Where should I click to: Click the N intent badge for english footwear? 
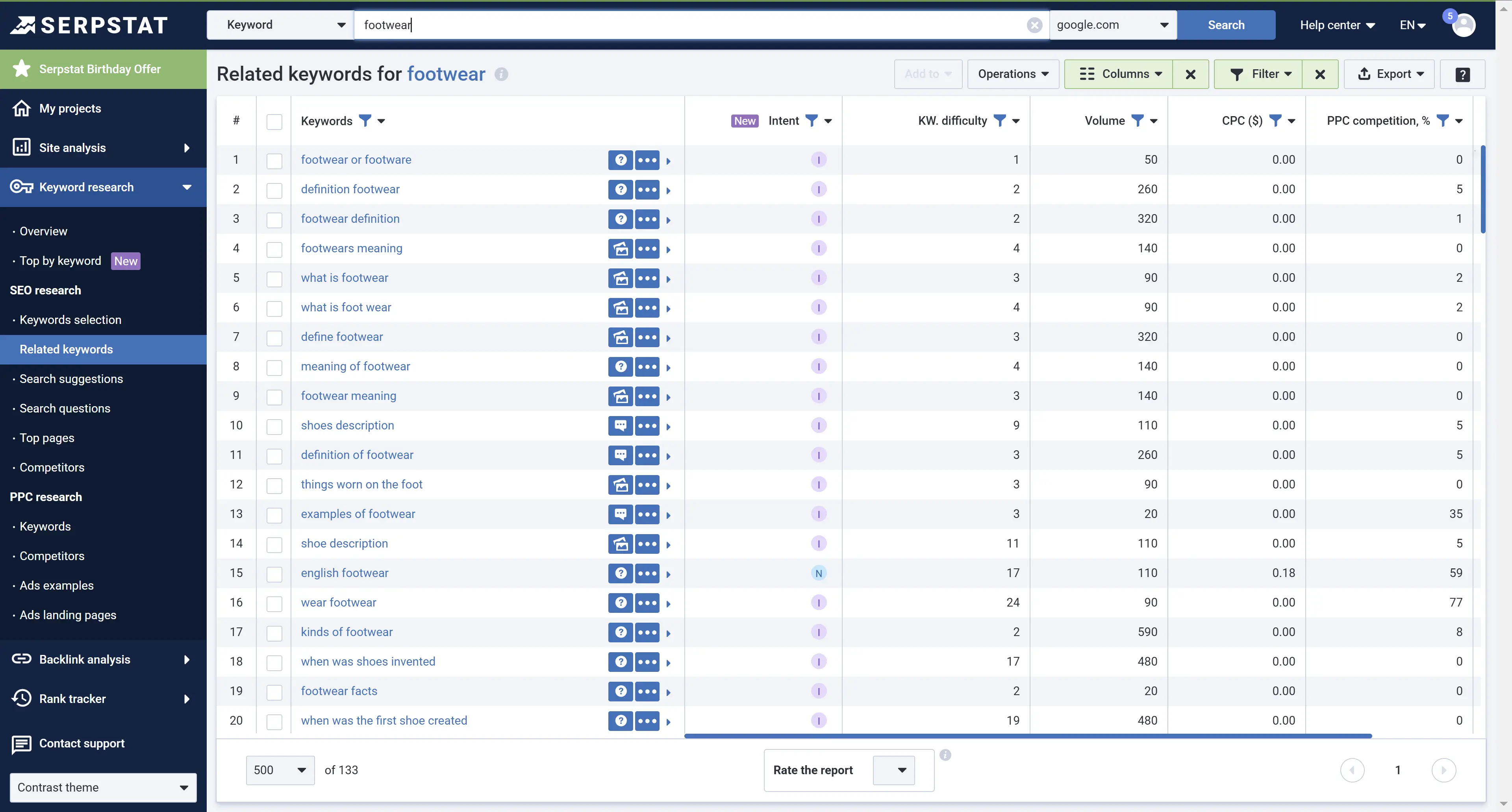click(x=819, y=573)
